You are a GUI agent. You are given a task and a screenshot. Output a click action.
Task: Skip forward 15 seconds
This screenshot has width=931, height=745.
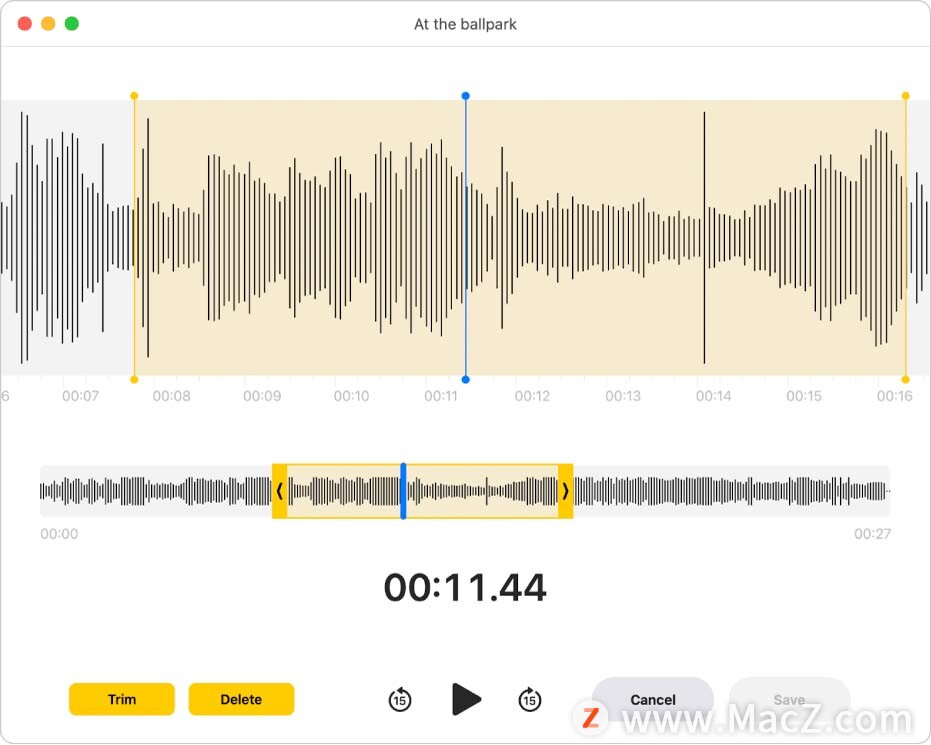530,700
